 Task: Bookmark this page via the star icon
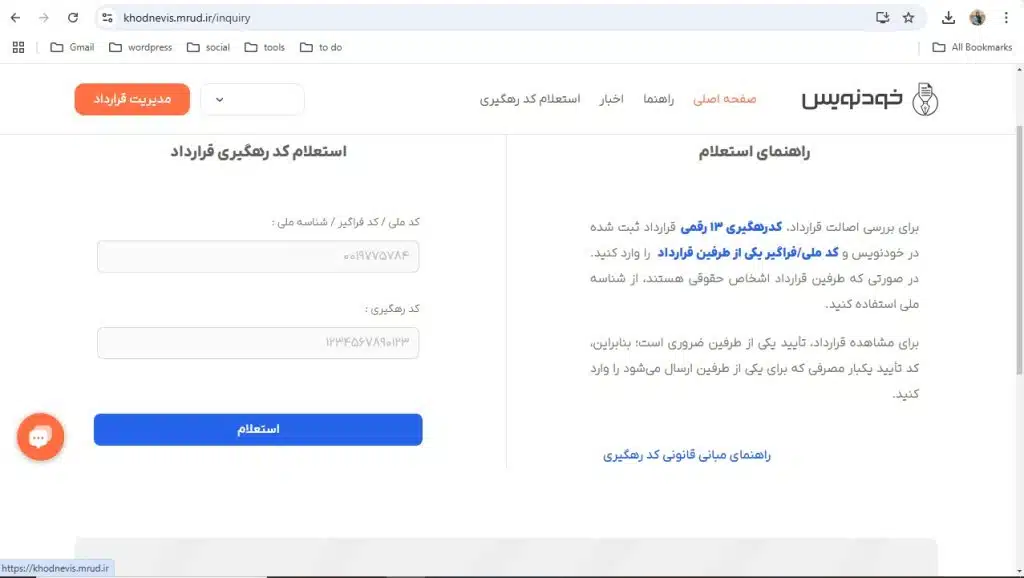click(x=908, y=17)
